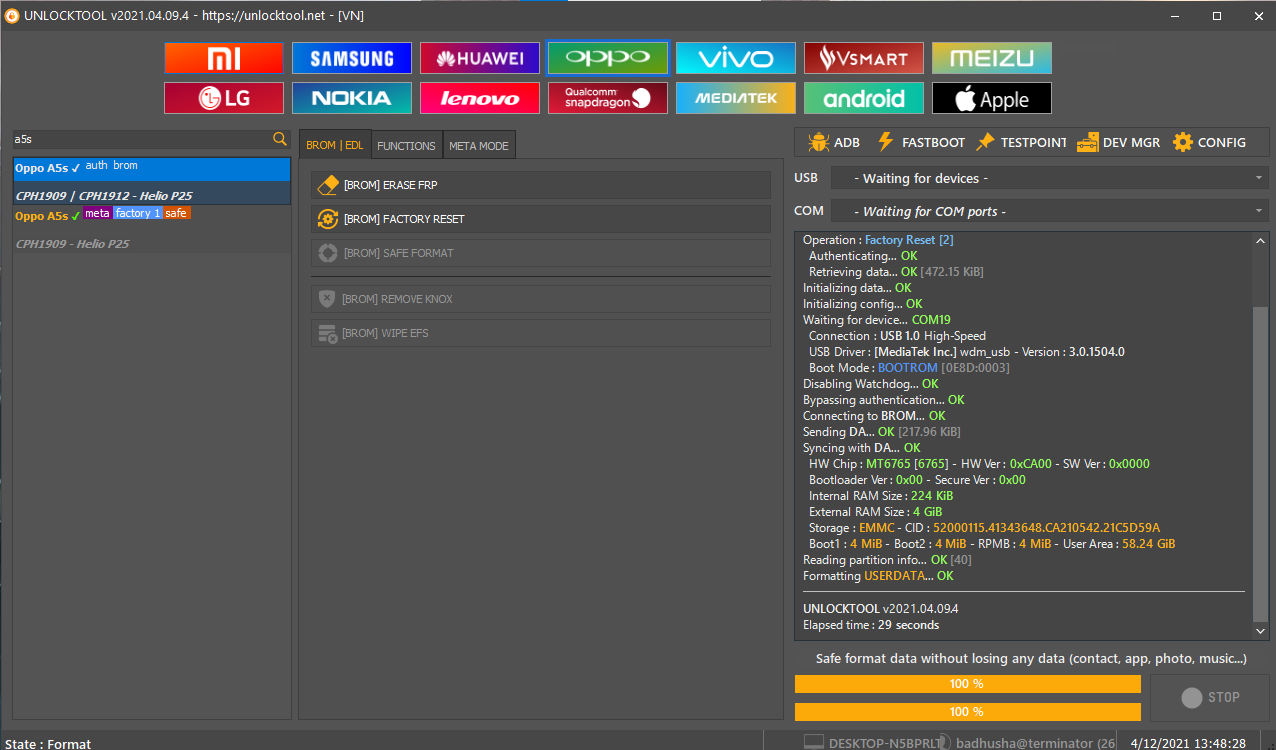Image resolution: width=1276 pixels, height=750 pixels.
Task: Open the Android brand tile
Action: coord(864,98)
